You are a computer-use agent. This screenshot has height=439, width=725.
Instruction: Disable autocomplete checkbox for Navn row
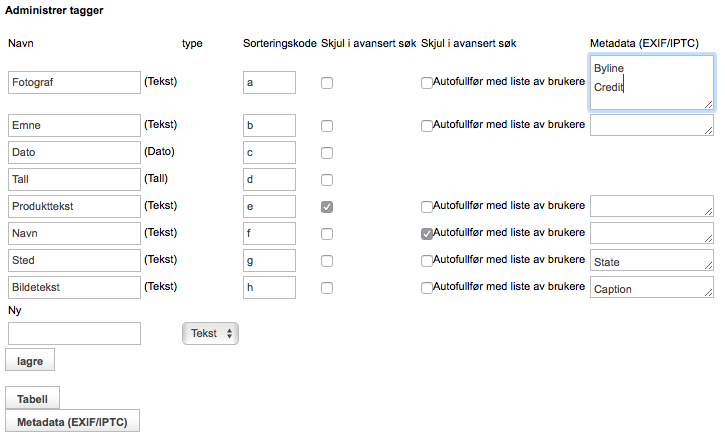[427, 234]
